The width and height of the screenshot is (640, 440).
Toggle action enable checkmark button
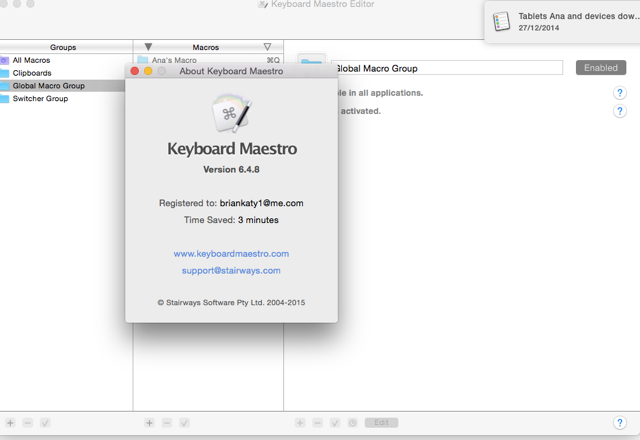335,423
